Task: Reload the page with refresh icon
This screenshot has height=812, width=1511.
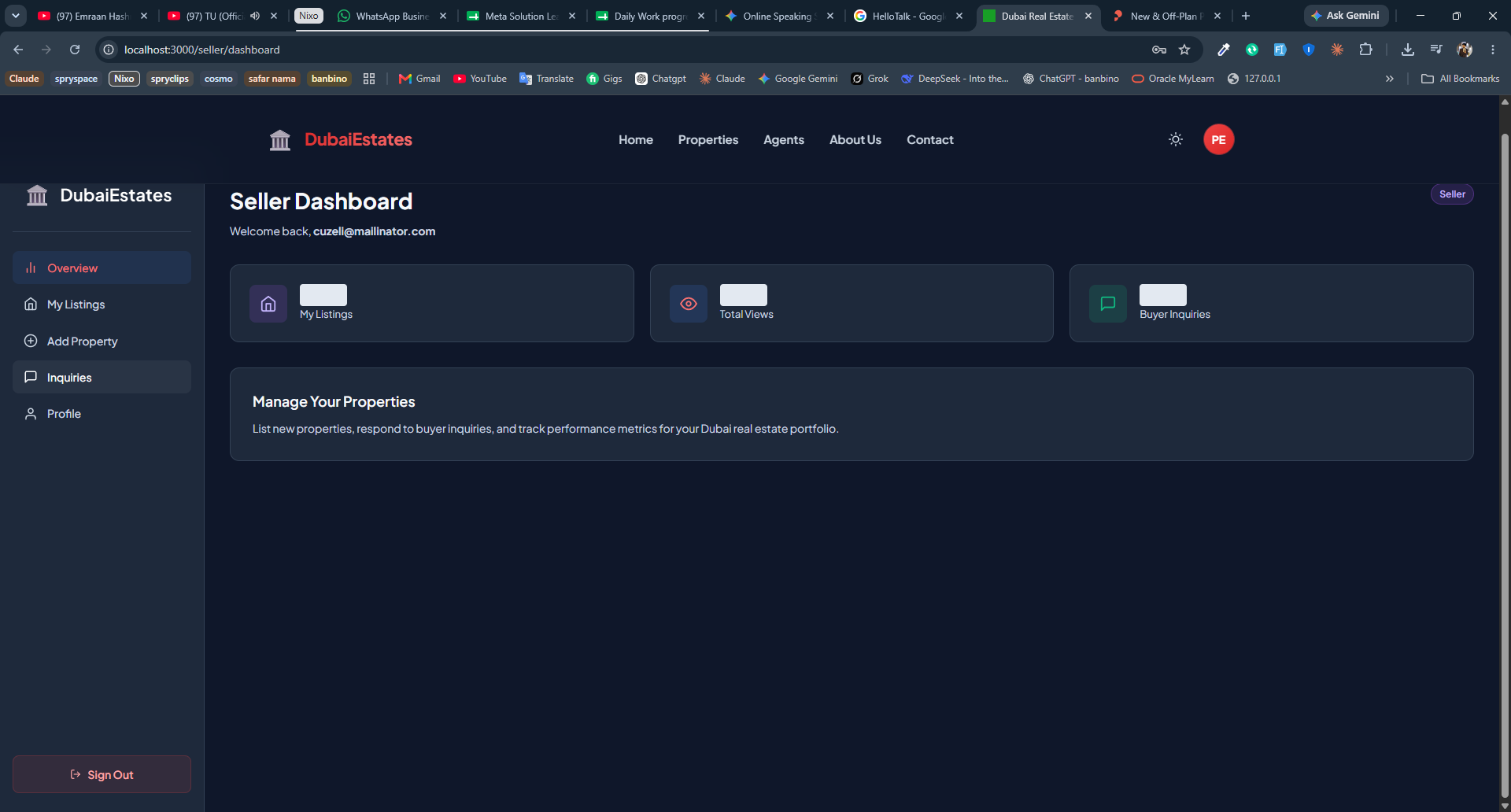Action: (x=75, y=50)
